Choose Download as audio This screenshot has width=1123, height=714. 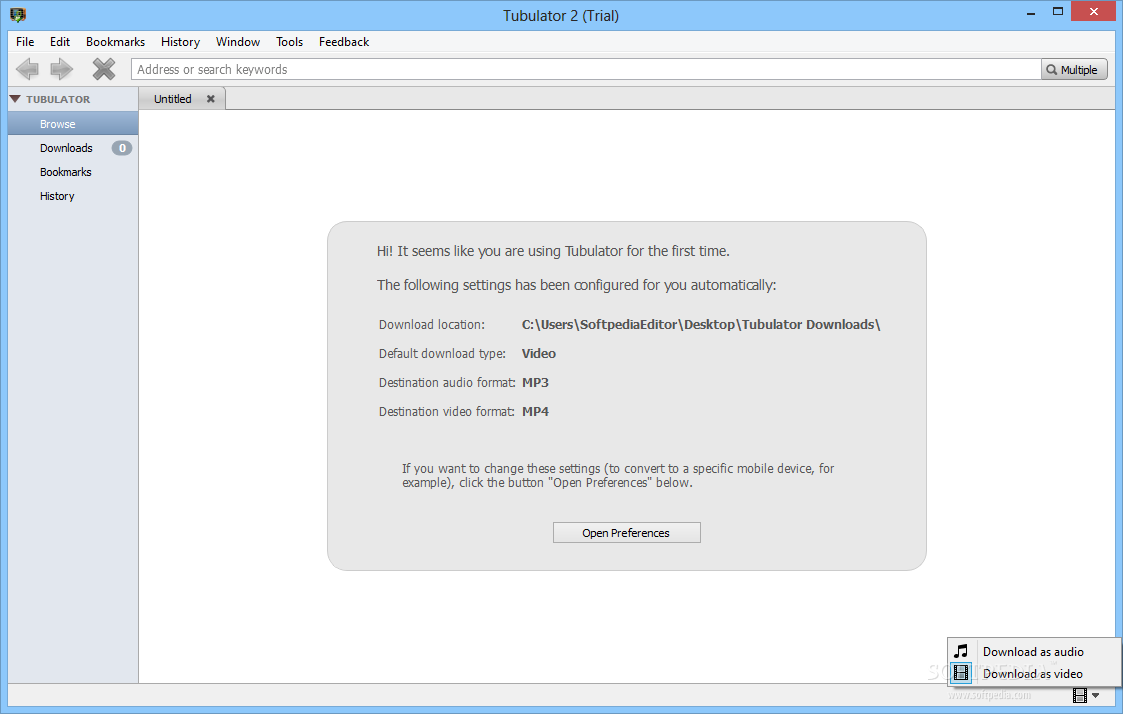[x=1033, y=651]
